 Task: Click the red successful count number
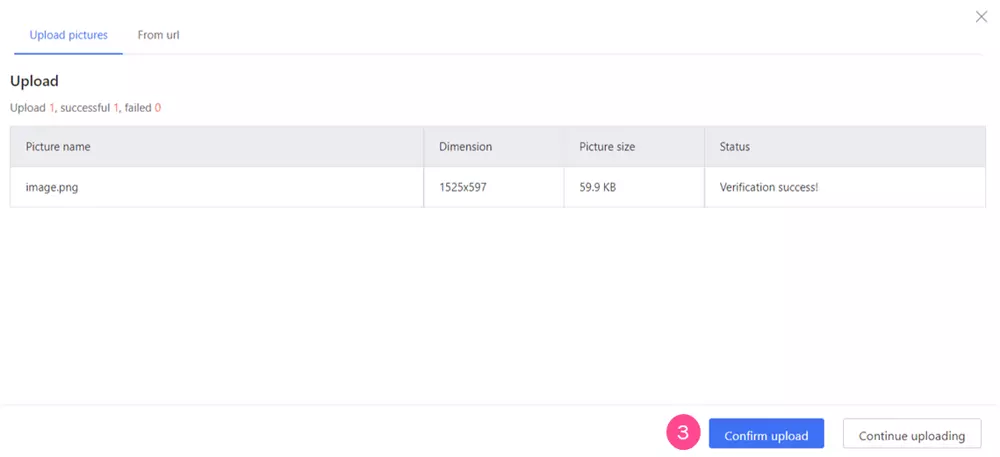coord(116,107)
